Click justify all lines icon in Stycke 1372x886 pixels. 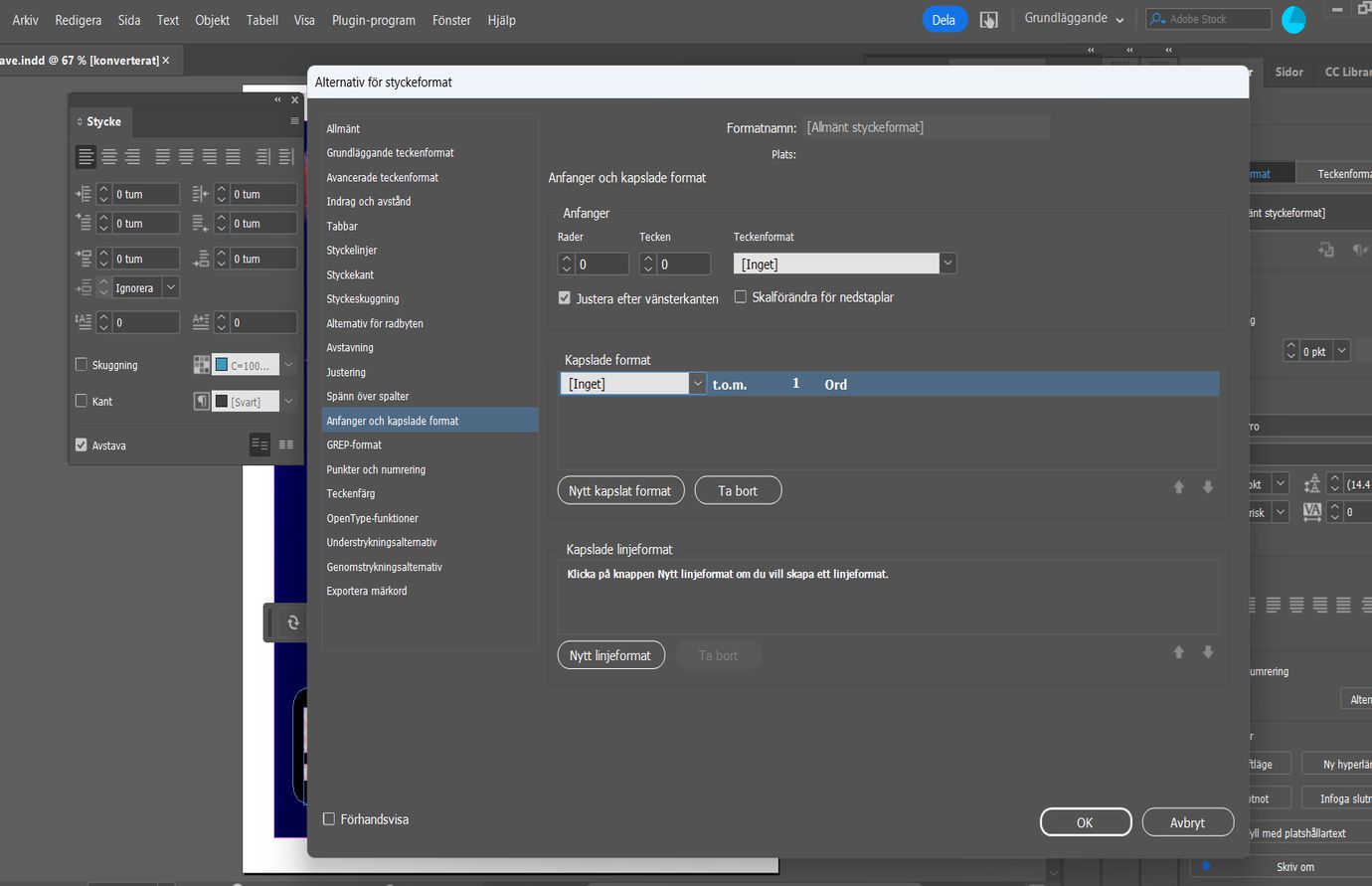pyautogui.click(x=233, y=157)
